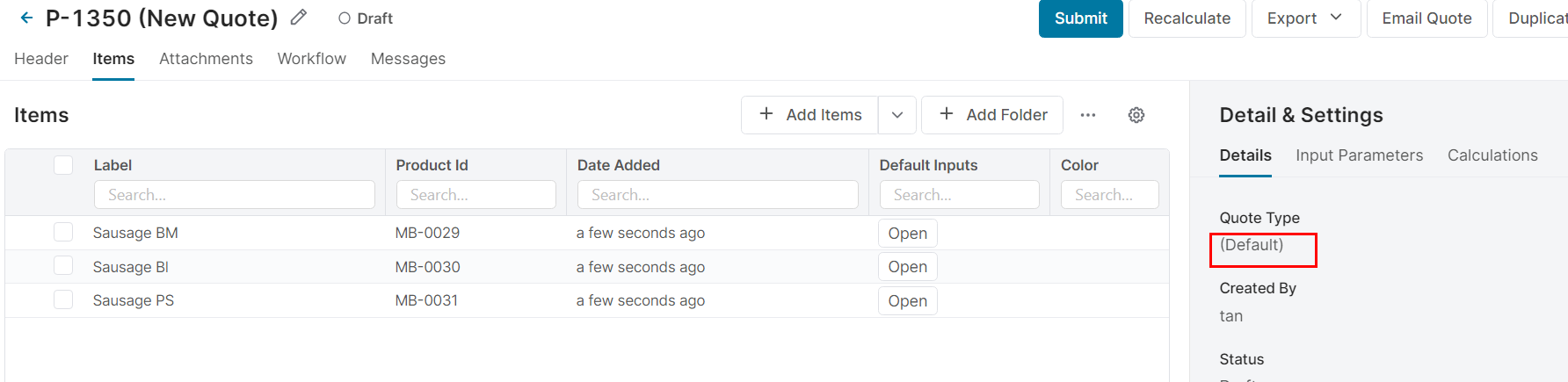Viewport: 1568px width, 382px height.
Task: Click the Email Quote button
Action: point(1426,18)
